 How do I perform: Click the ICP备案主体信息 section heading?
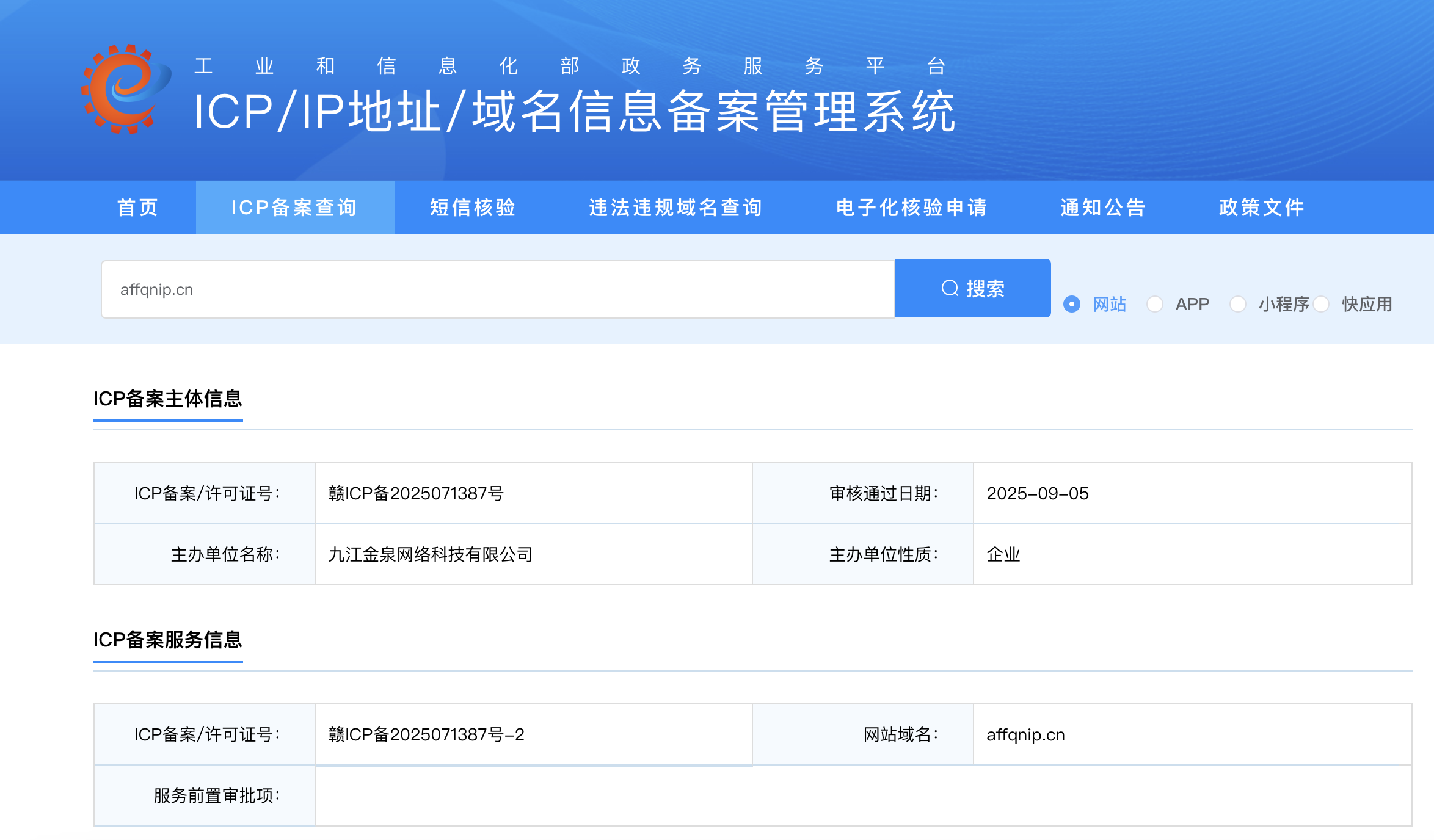[x=168, y=399]
